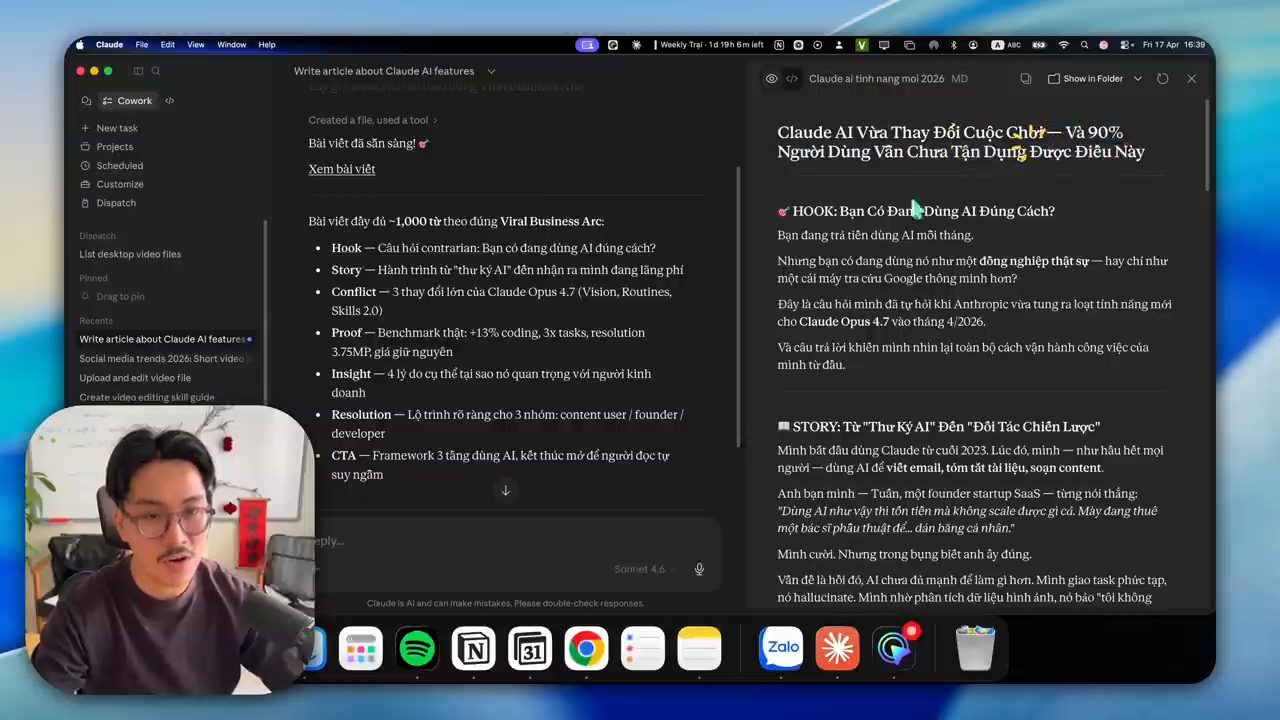
Task: Open the Help menu
Action: (x=267, y=45)
